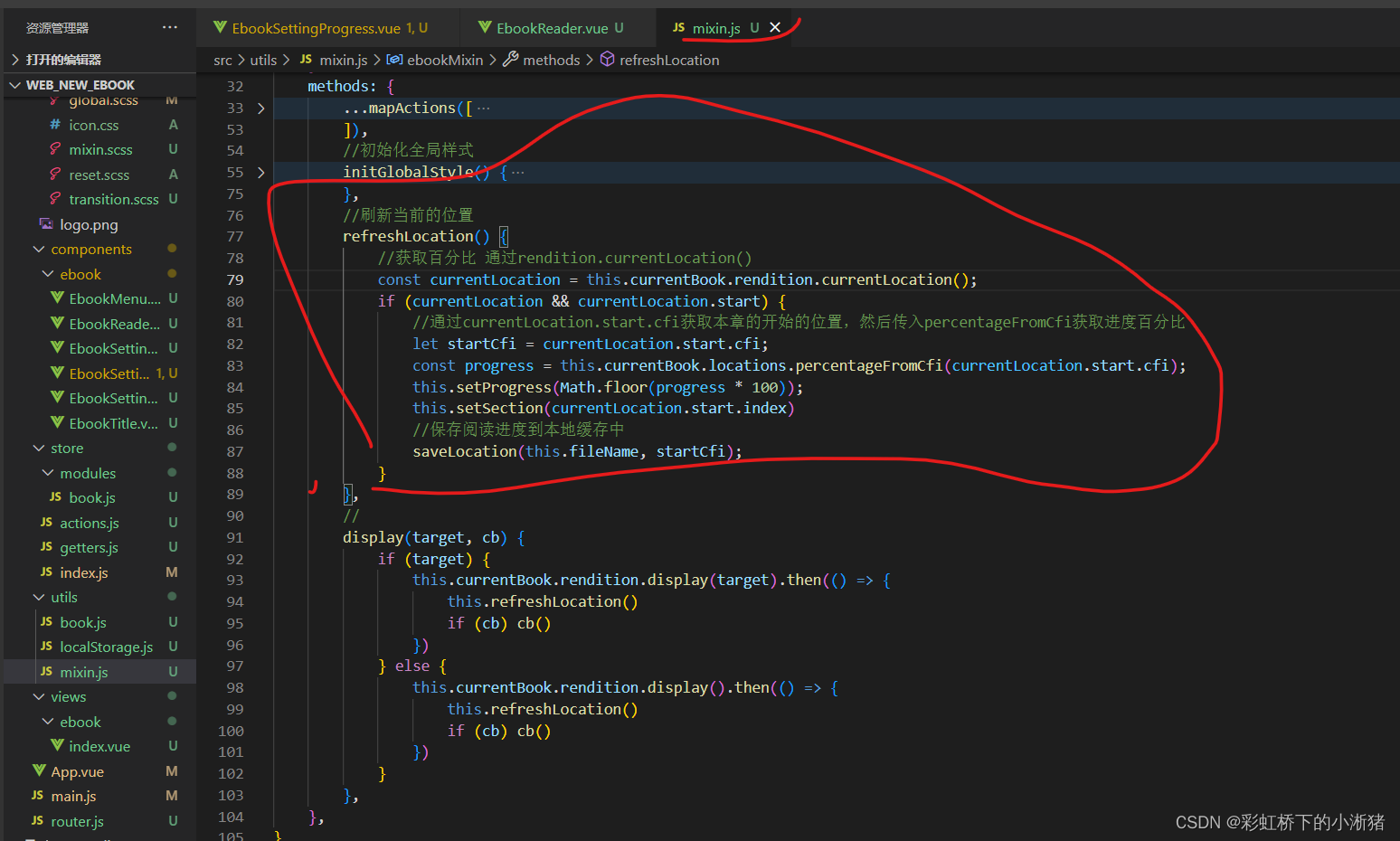
Task: Click the JS icon of router.js
Action: 37,820
